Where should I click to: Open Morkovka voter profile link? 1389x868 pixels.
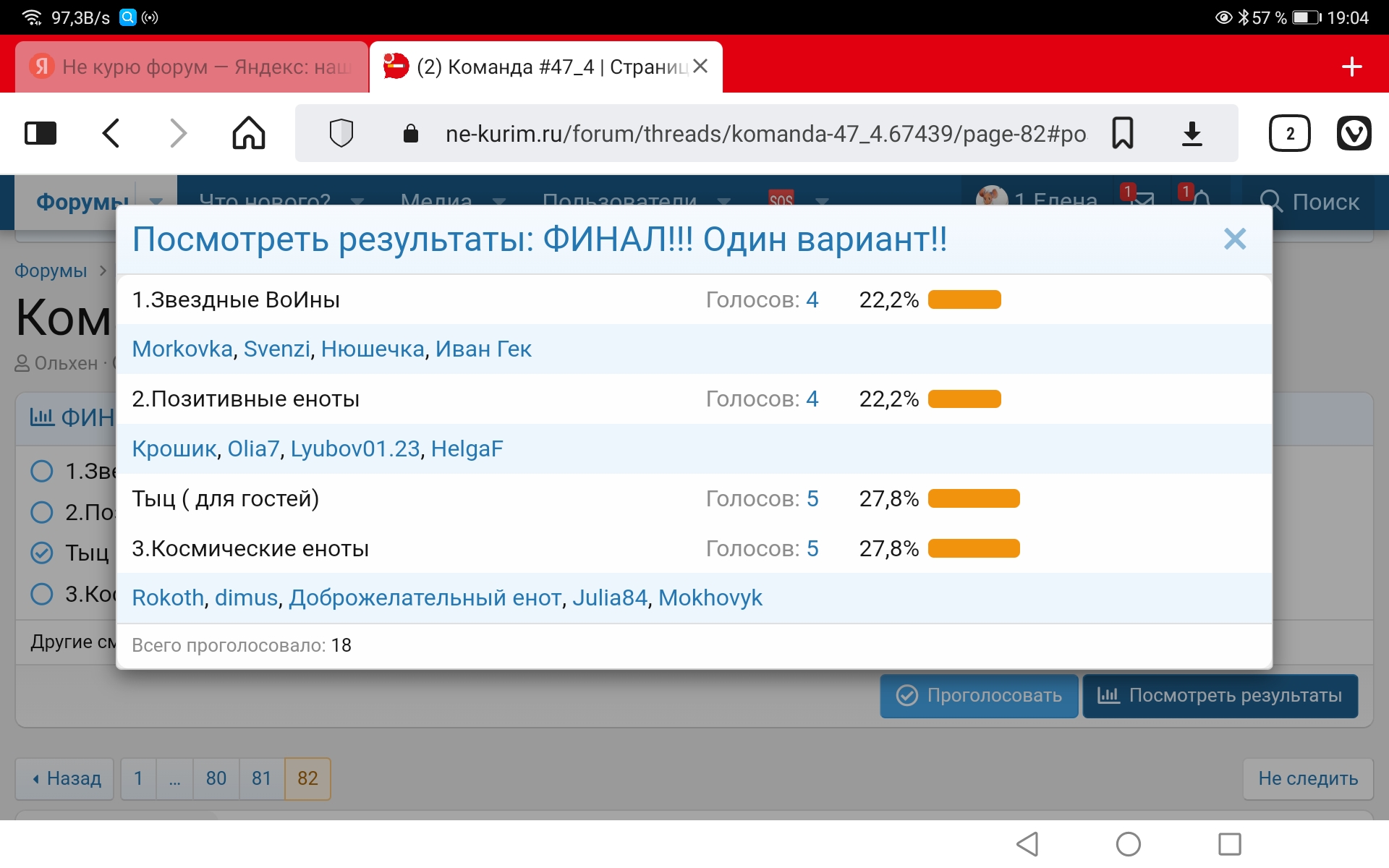(x=182, y=349)
